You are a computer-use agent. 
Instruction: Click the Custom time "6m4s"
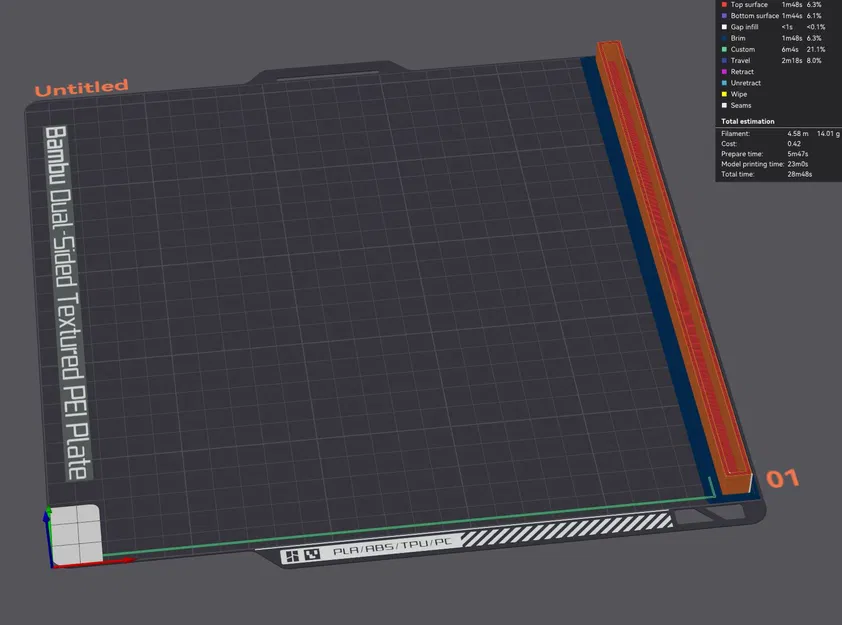[789, 49]
